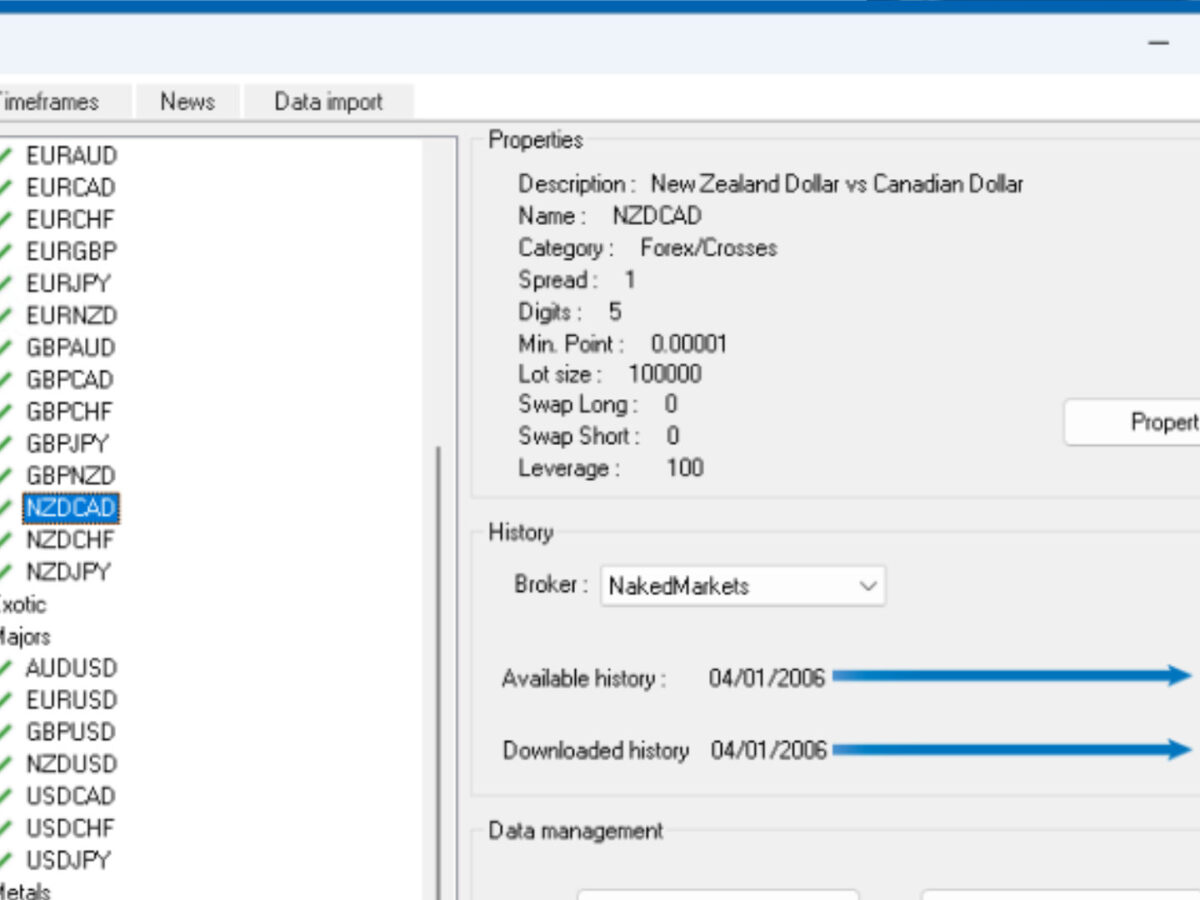
Task: Open the Broker dropdown showing NakedMarkets
Action: tap(866, 585)
